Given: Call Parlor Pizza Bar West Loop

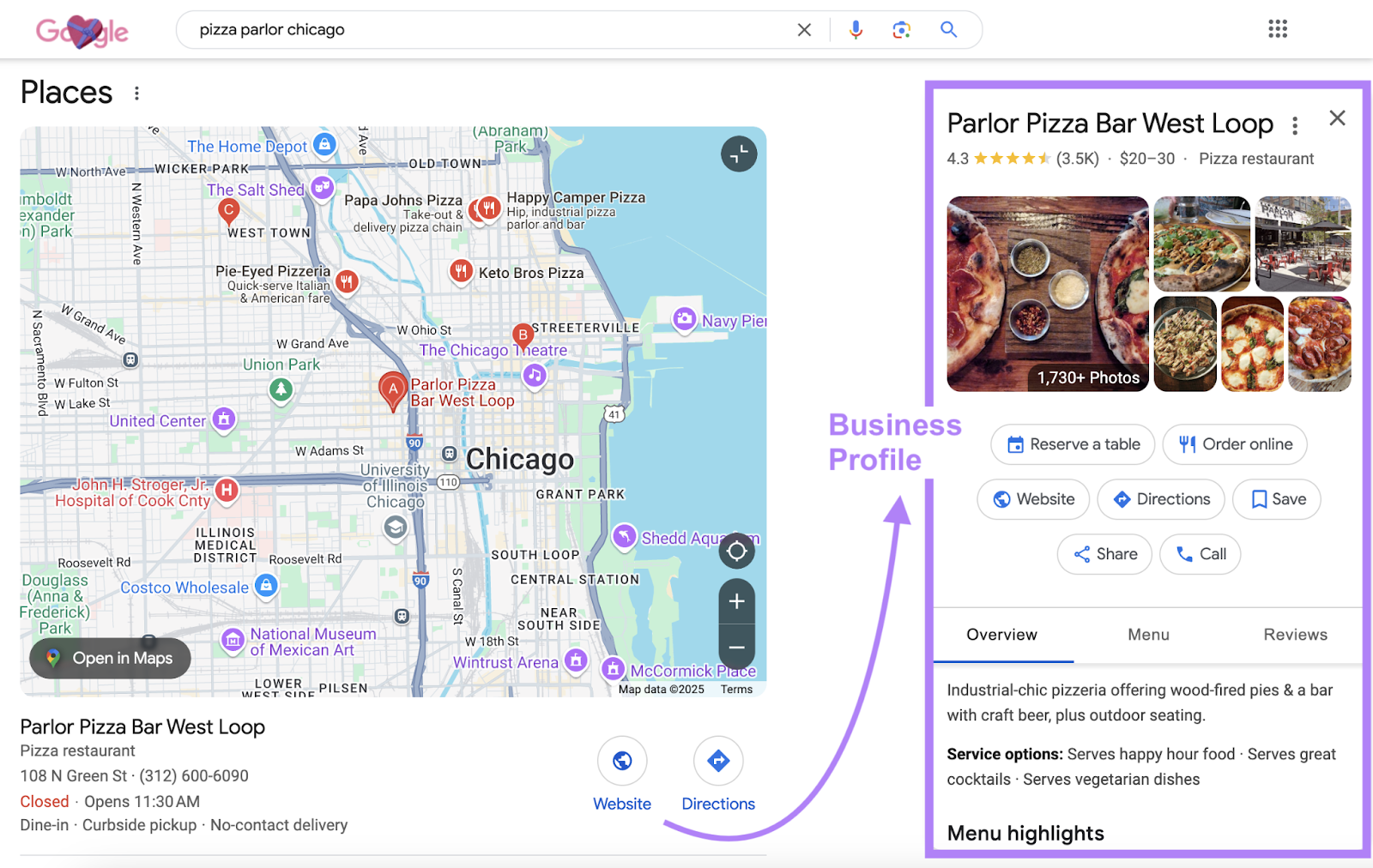Looking at the screenshot, I should coord(1200,554).
